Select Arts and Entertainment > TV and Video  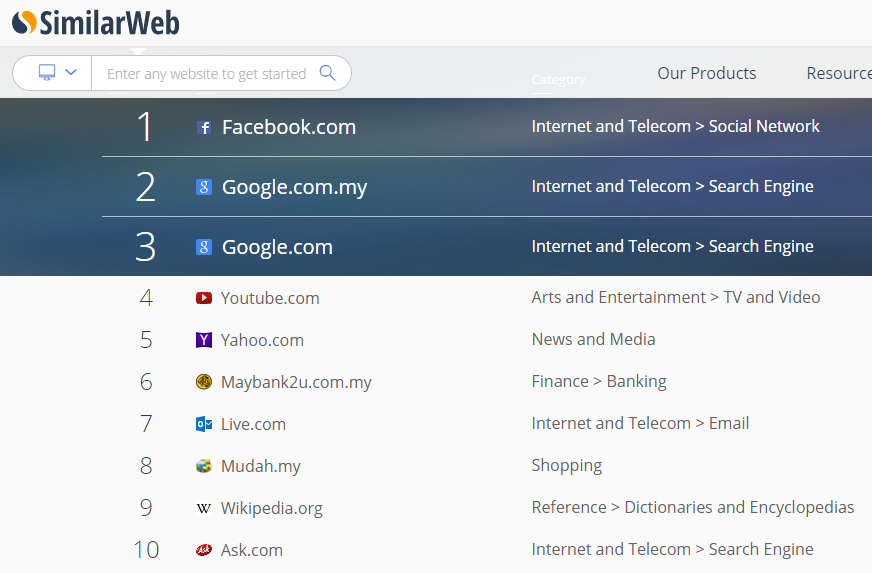click(676, 297)
